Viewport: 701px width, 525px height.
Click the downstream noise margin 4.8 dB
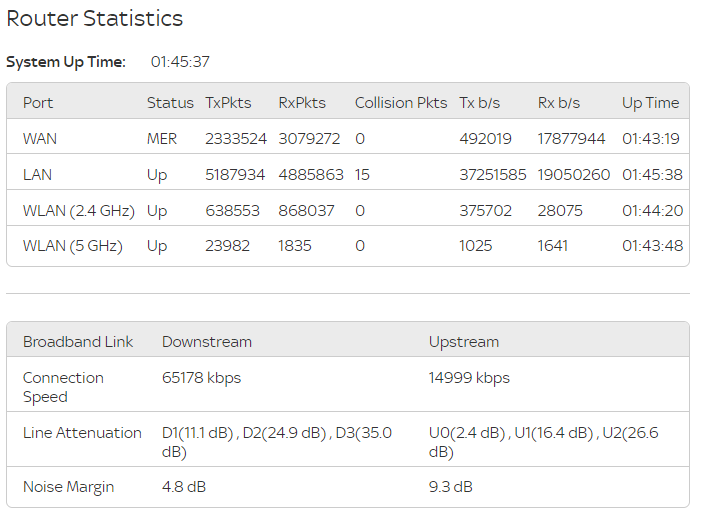pyautogui.click(x=184, y=487)
